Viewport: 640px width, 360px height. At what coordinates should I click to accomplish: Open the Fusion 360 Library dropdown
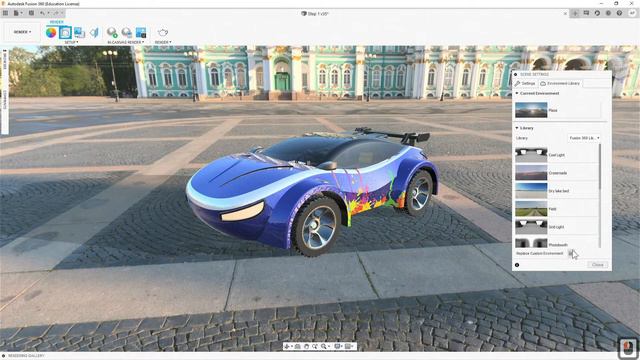(584, 138)
